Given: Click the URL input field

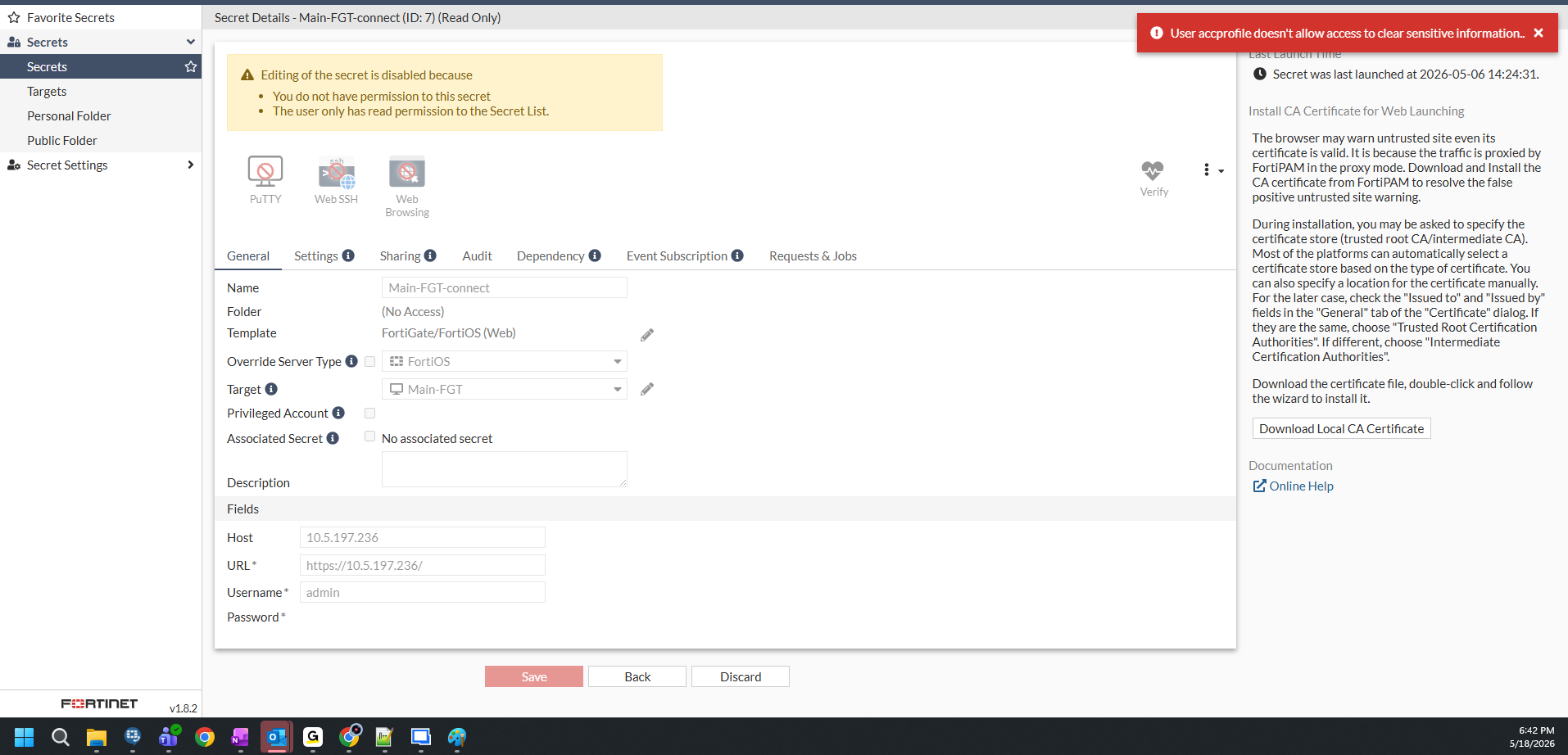Looking at the screenshot, I should [423, 565].
